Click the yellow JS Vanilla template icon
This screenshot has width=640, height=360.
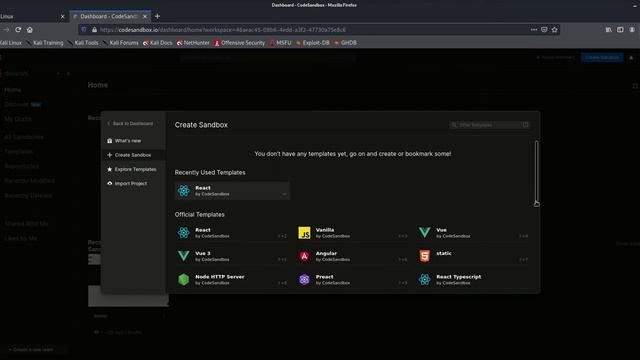304,233
